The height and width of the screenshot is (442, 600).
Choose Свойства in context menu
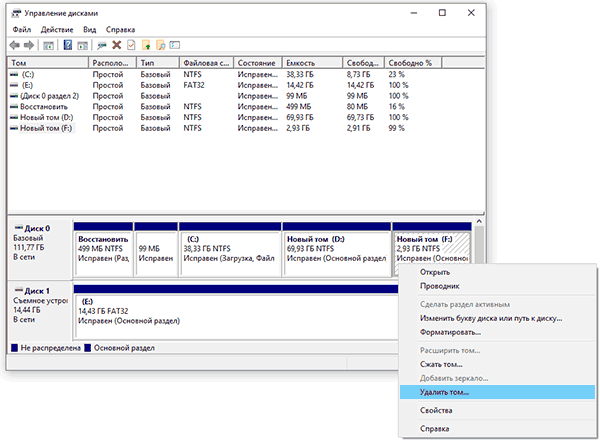coord(497,410)
